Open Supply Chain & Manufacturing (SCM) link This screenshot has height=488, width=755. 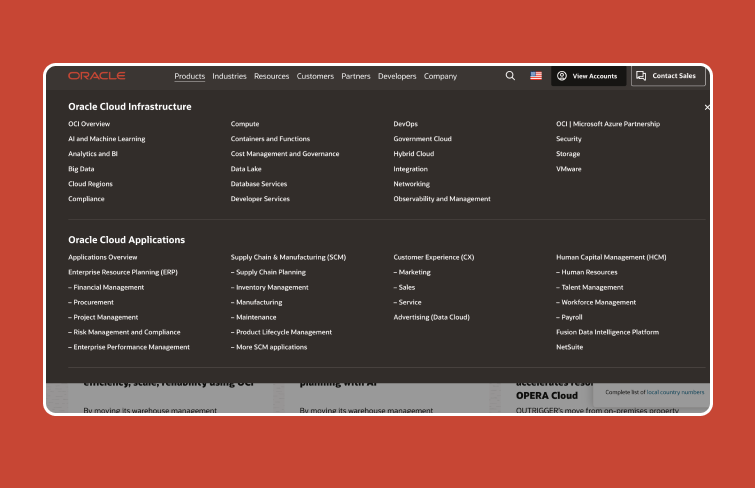tap(288, 257)
